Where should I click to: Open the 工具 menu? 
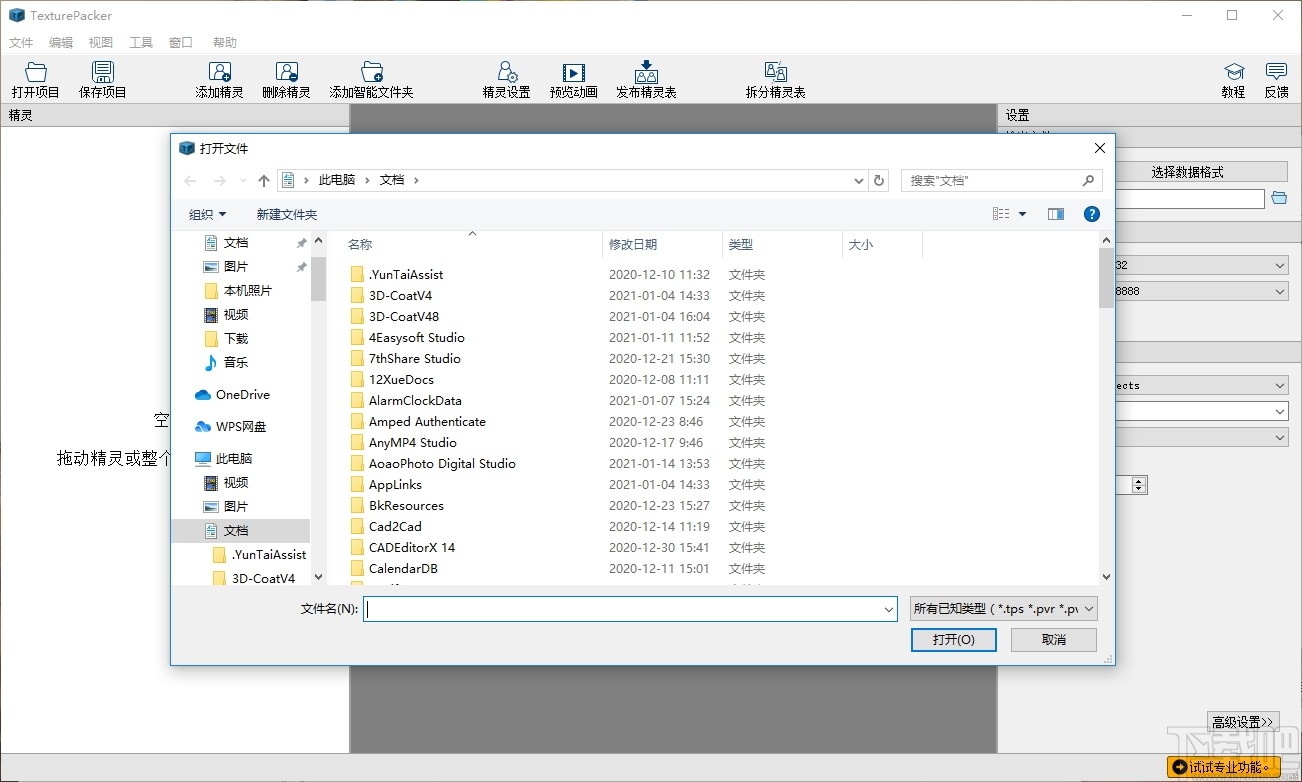tap(141, 43)
